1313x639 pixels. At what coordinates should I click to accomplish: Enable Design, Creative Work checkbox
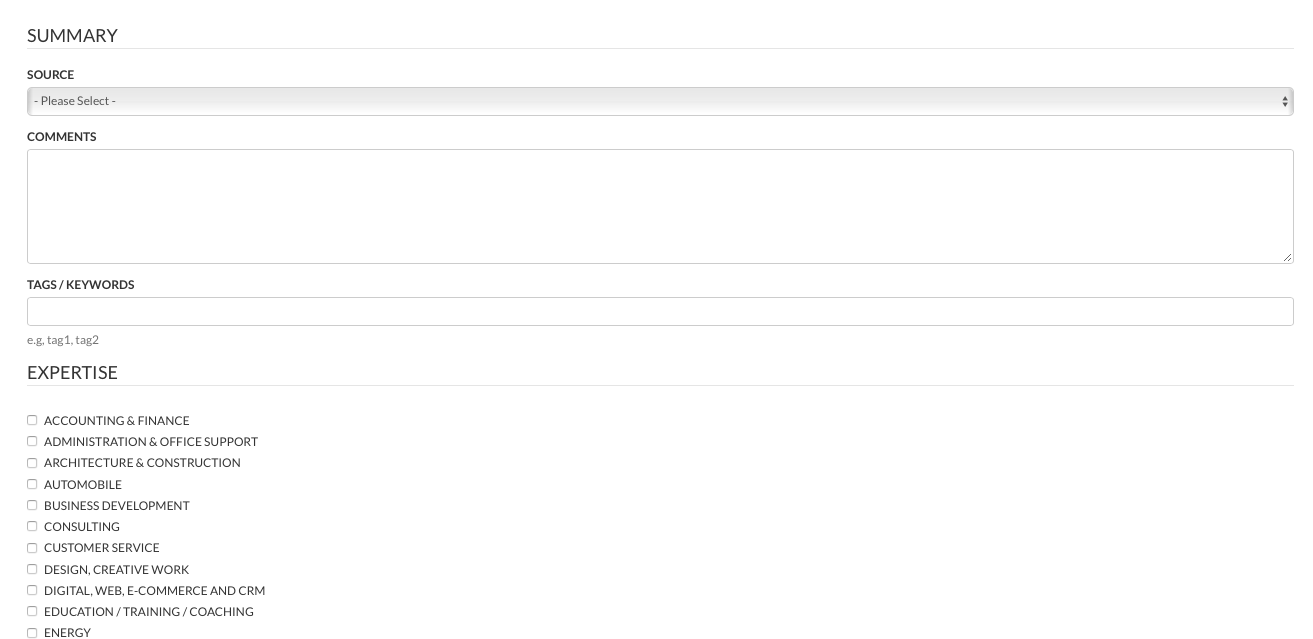pos(32,569)
